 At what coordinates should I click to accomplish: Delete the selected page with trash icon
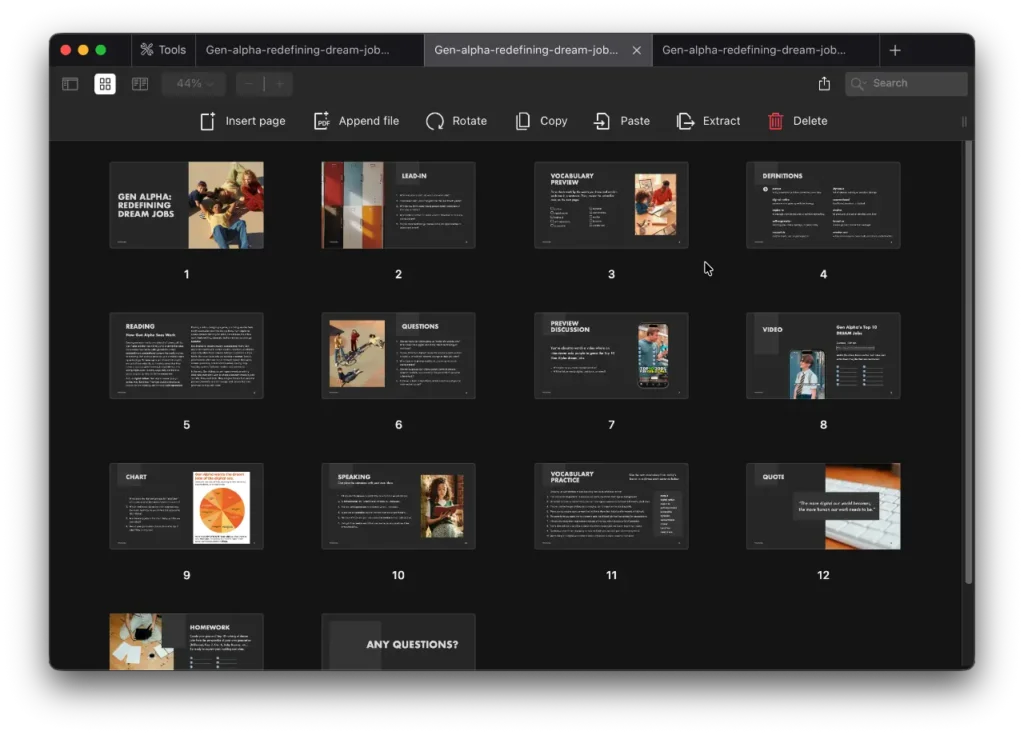[798, 120]
